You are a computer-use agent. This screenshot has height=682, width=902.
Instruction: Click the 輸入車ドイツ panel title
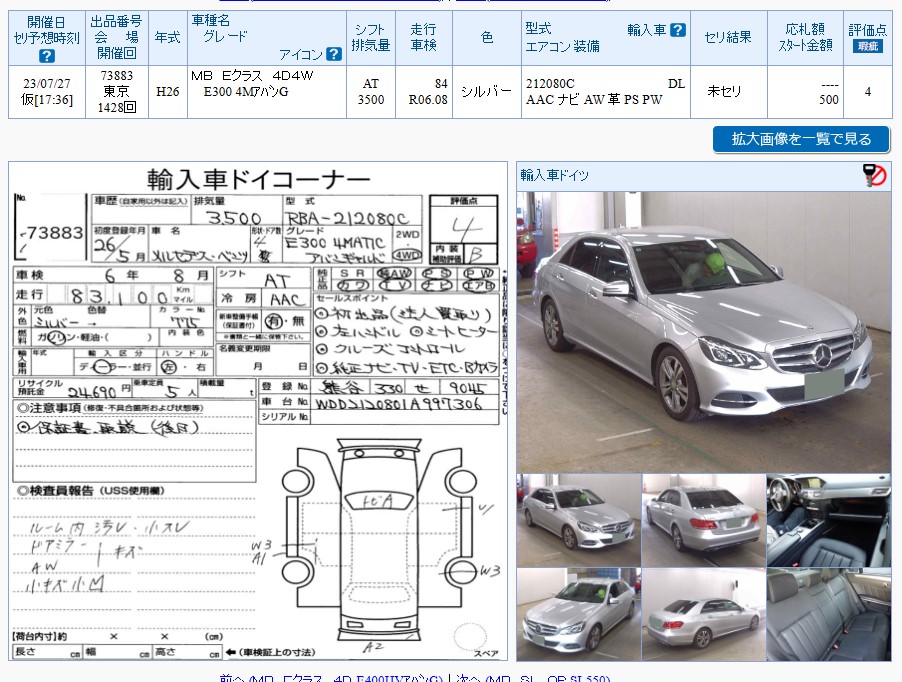pyautogui.click(x=555, y=175)
